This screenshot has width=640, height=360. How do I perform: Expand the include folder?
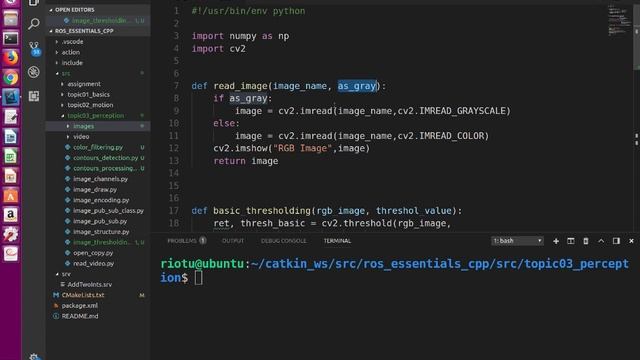(98, 63)
